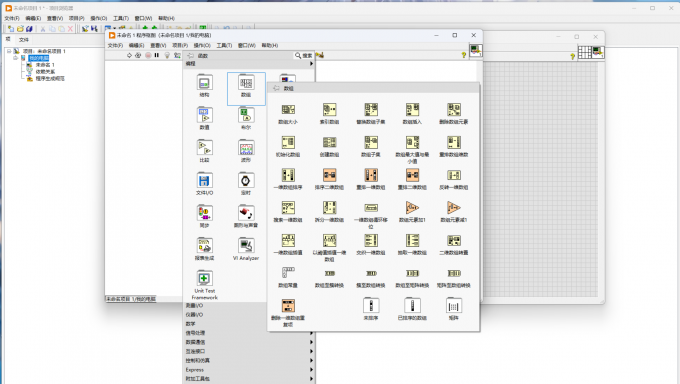
Task: Open the Graphics & Sound palette
Action: pyautogui.click(x=246, y=217)
